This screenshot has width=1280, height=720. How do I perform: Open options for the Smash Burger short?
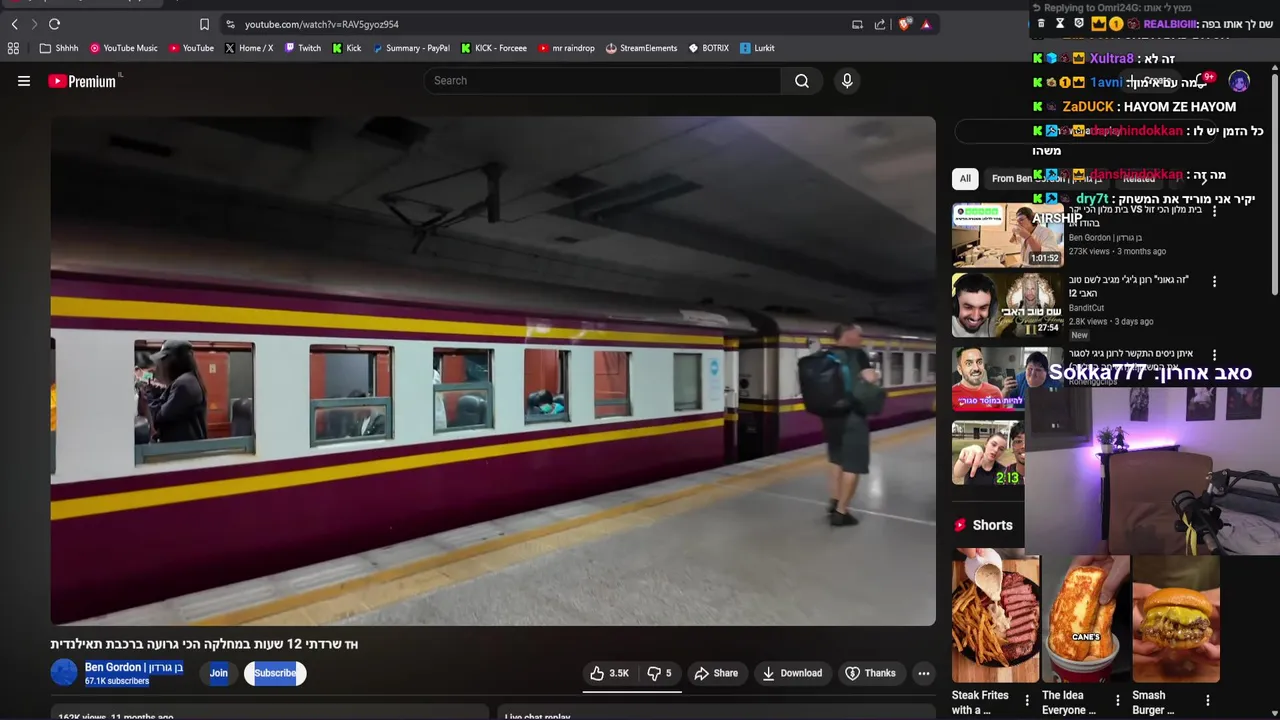click(1207, 701)
